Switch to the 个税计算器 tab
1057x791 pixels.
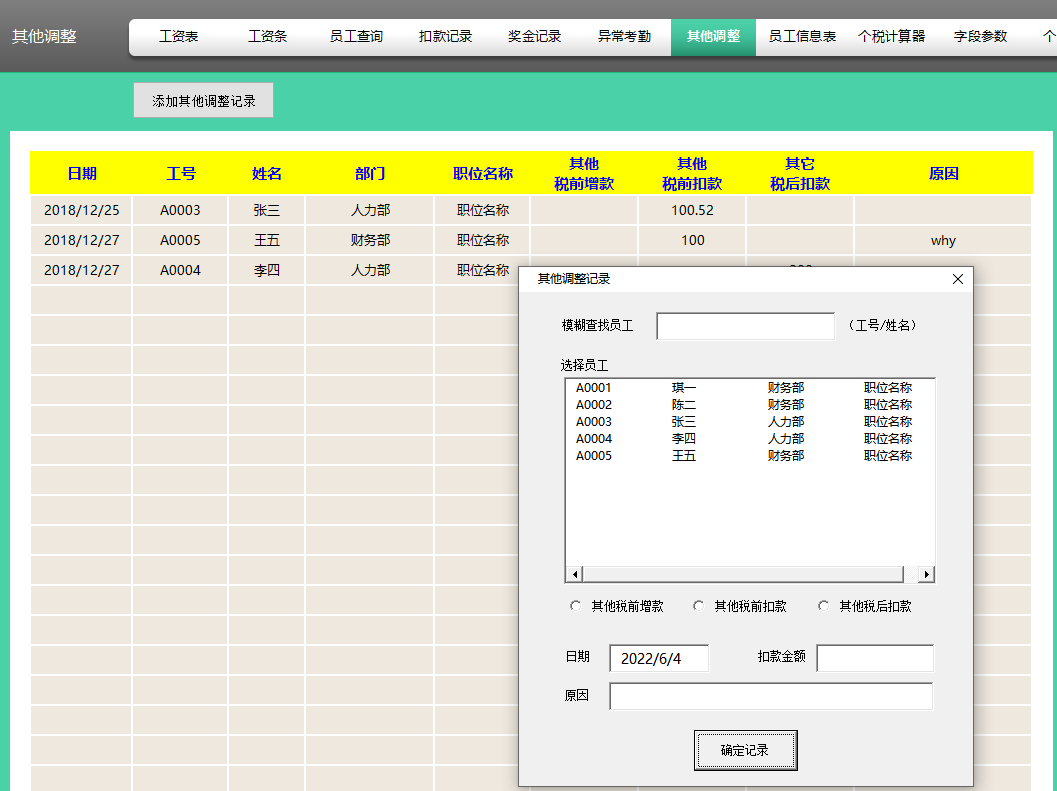pos(891,36)
